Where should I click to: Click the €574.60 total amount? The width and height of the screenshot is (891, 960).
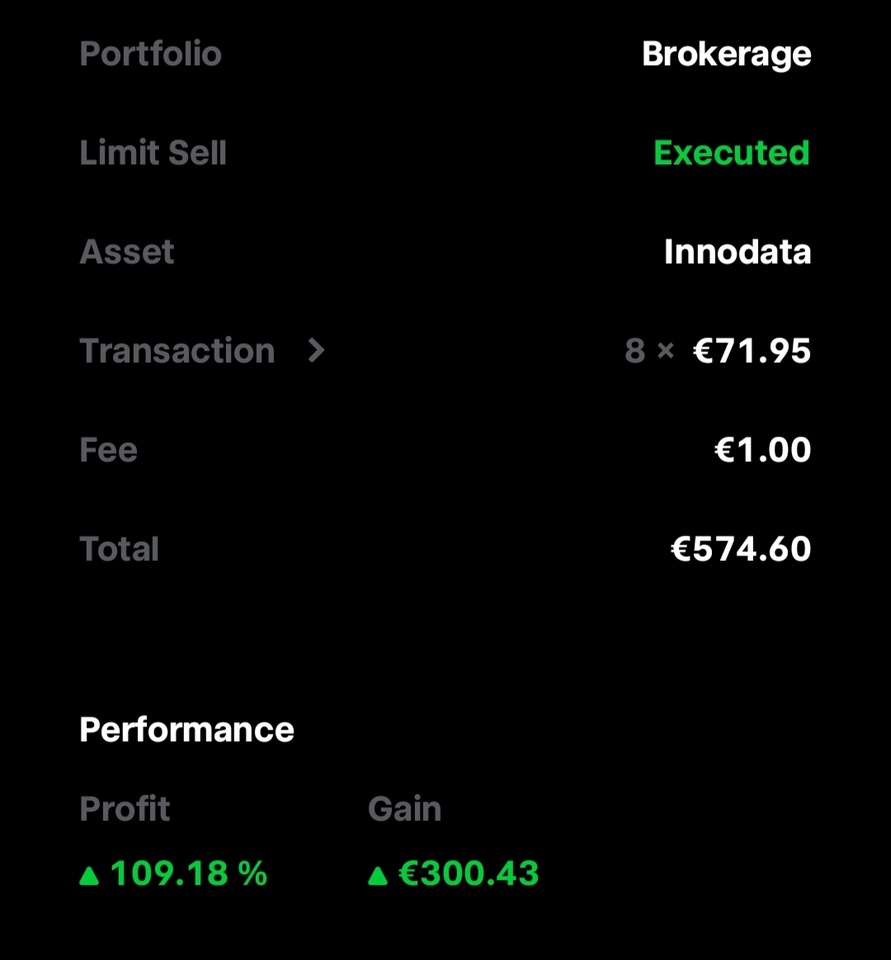tap(740, 549)
